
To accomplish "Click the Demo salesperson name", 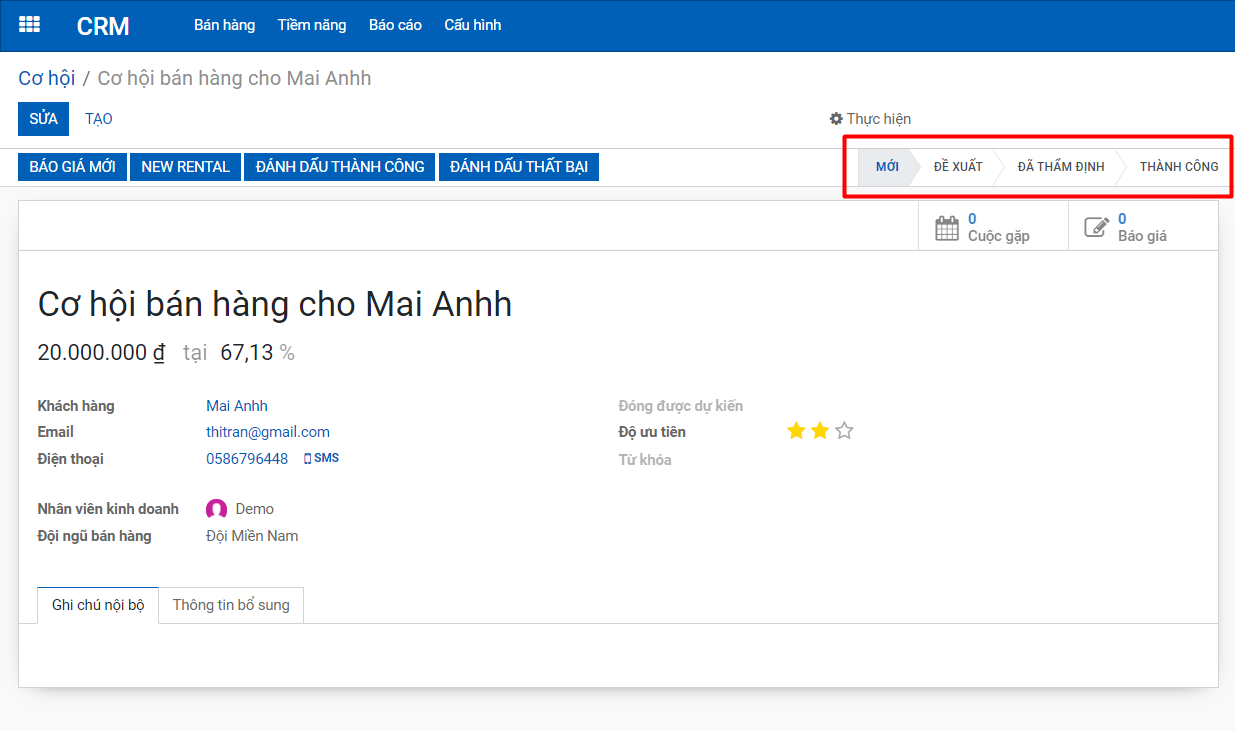I will pos(255,509).
